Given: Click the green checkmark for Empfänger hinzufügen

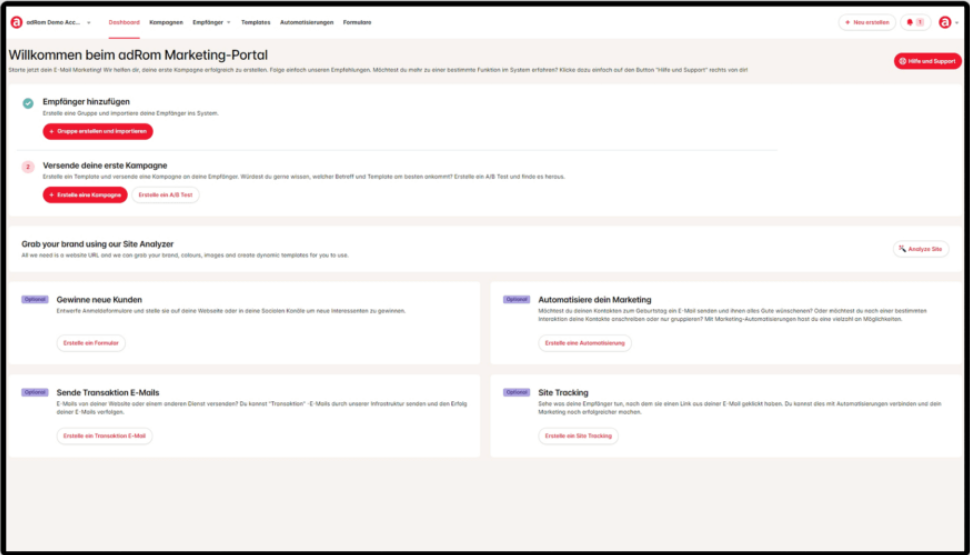Looking at the screenshot, I should 28,103.
